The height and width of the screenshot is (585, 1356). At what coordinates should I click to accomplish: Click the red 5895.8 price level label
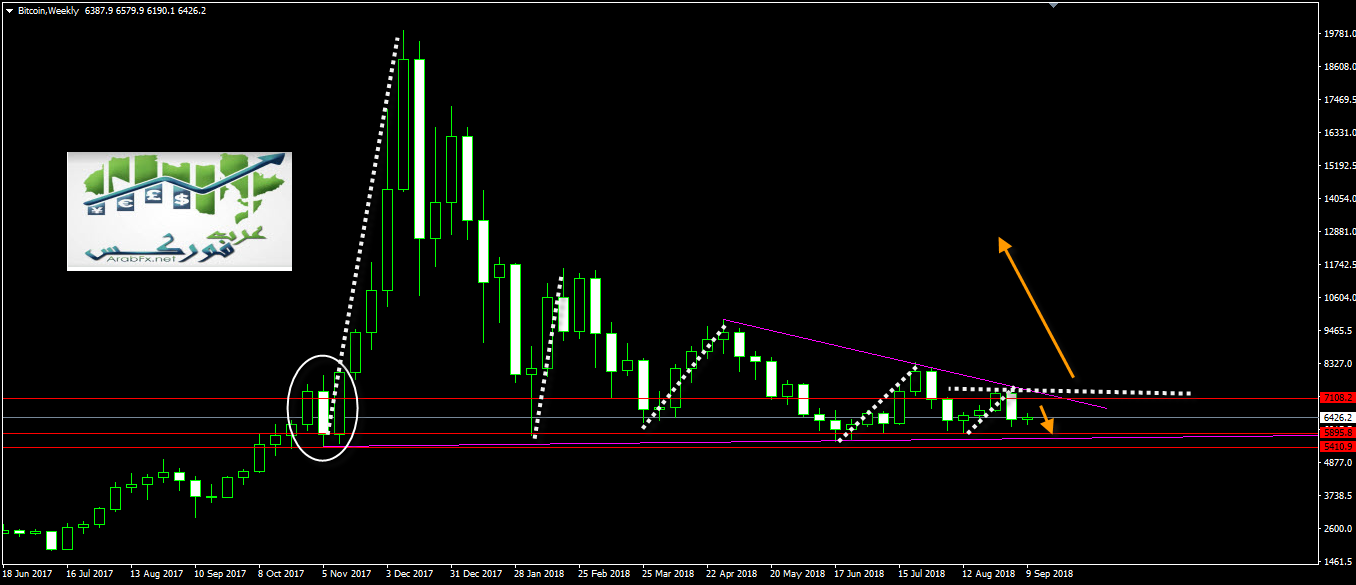1337,432
